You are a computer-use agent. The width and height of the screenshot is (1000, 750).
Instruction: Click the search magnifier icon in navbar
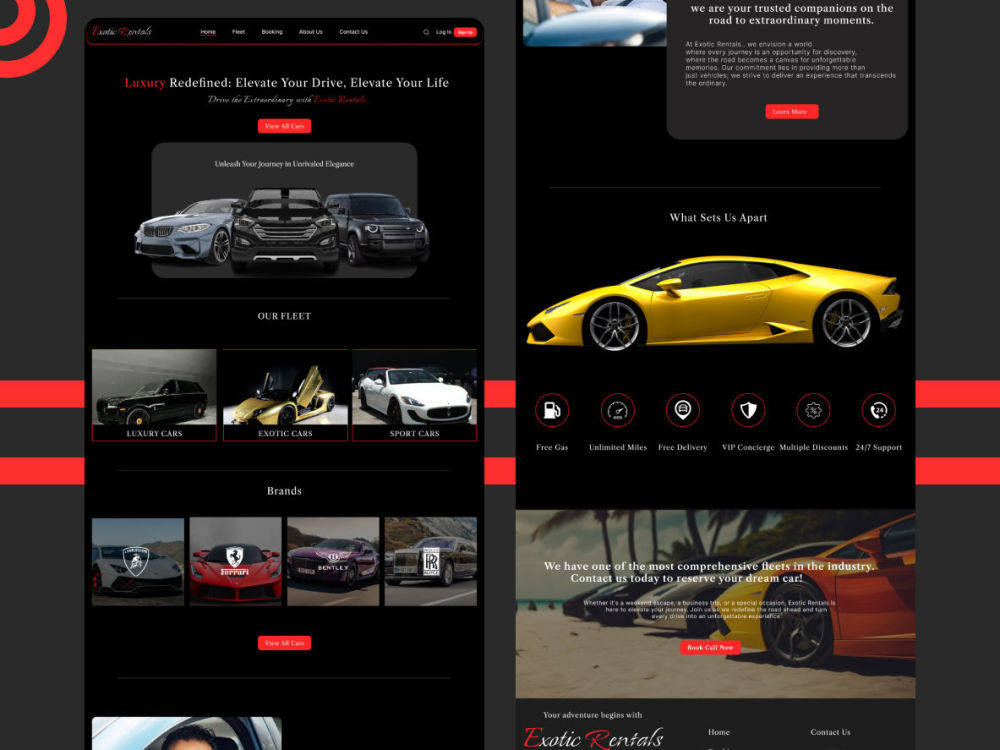(426, 32)
